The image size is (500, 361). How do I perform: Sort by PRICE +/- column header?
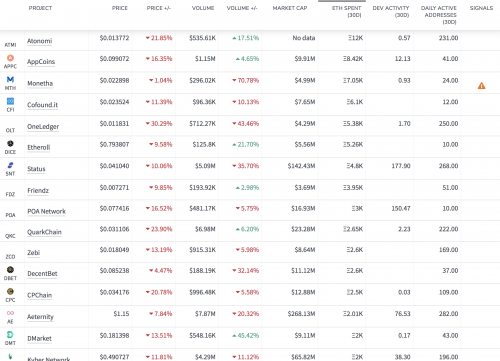pyautogui.click(x=159, y=8)
